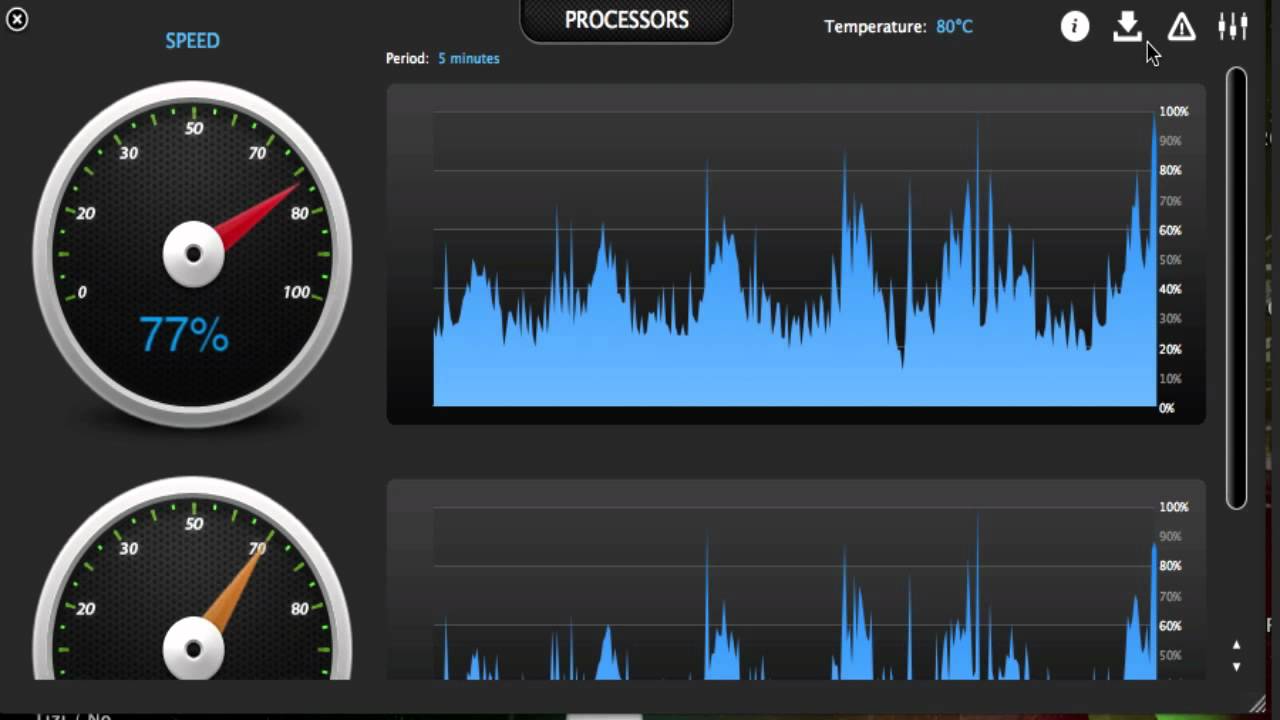Screen dimensions: 1280x720
Task: Click the 100% label on top graph
Action: tap(1174, 111)
